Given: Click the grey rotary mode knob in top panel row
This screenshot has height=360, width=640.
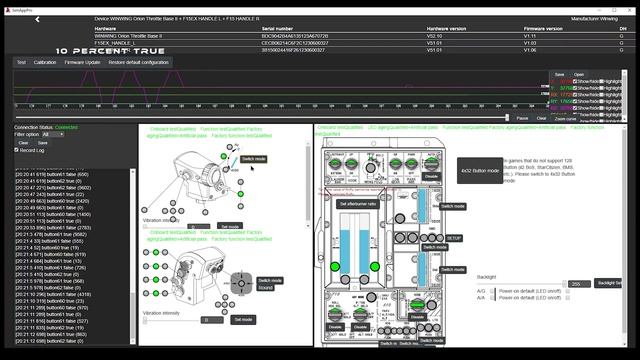Looking at the screenshot, I should (x=370, y=167).
